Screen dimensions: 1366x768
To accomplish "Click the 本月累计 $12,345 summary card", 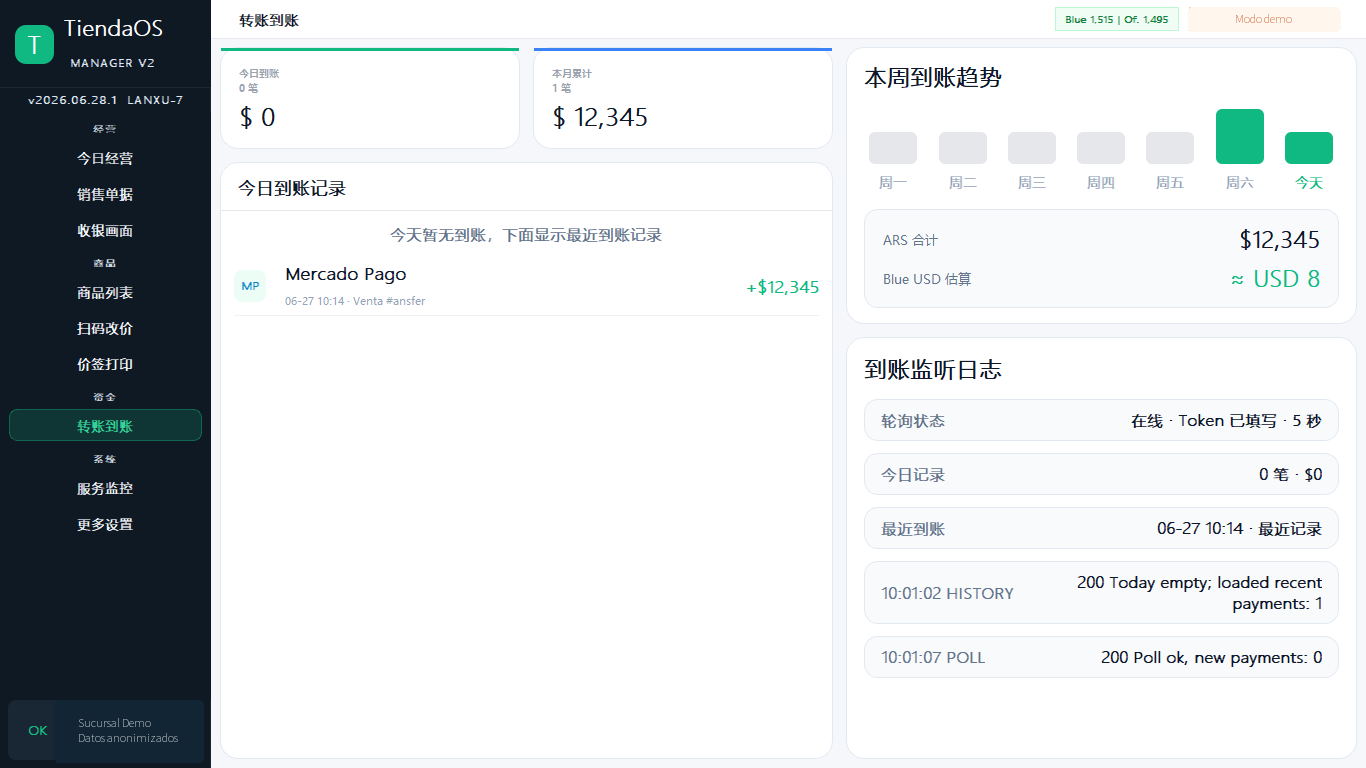I will pos(683,98).
